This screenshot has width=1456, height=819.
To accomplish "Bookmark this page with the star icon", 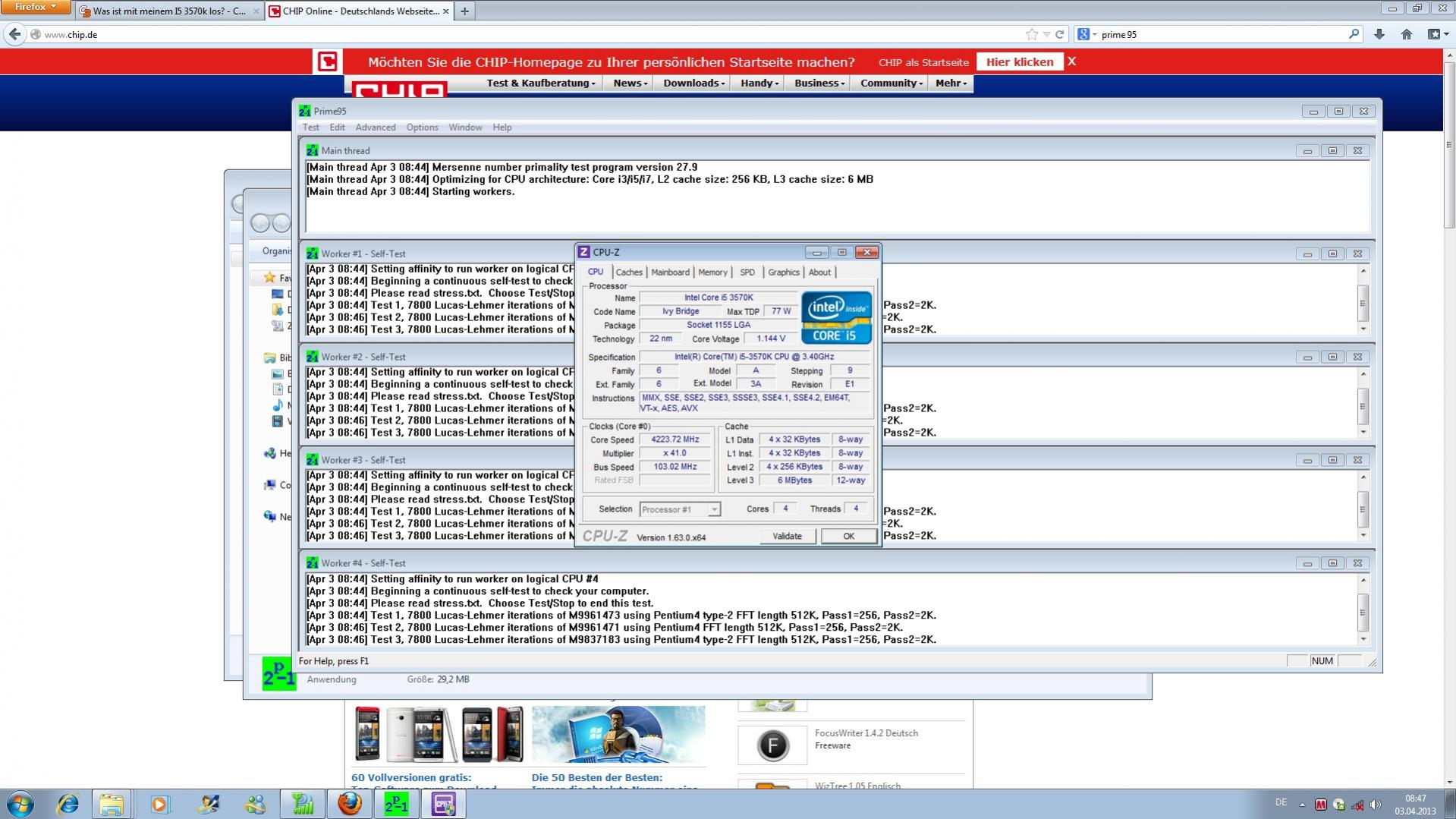I will click(x=1031, y=34).
